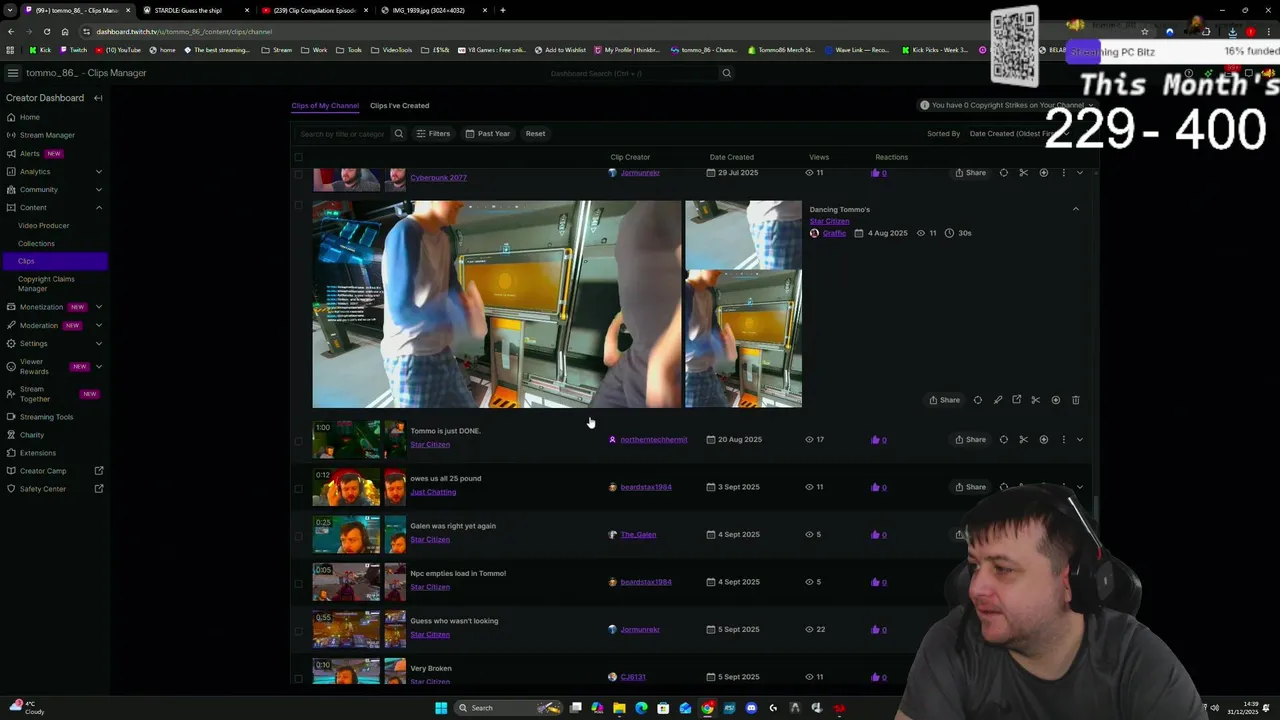This screenshot has width=1280, height=720.
Task: Click the feature target icon in Dancing Tommo's panel
Action: tap(977, 400)
